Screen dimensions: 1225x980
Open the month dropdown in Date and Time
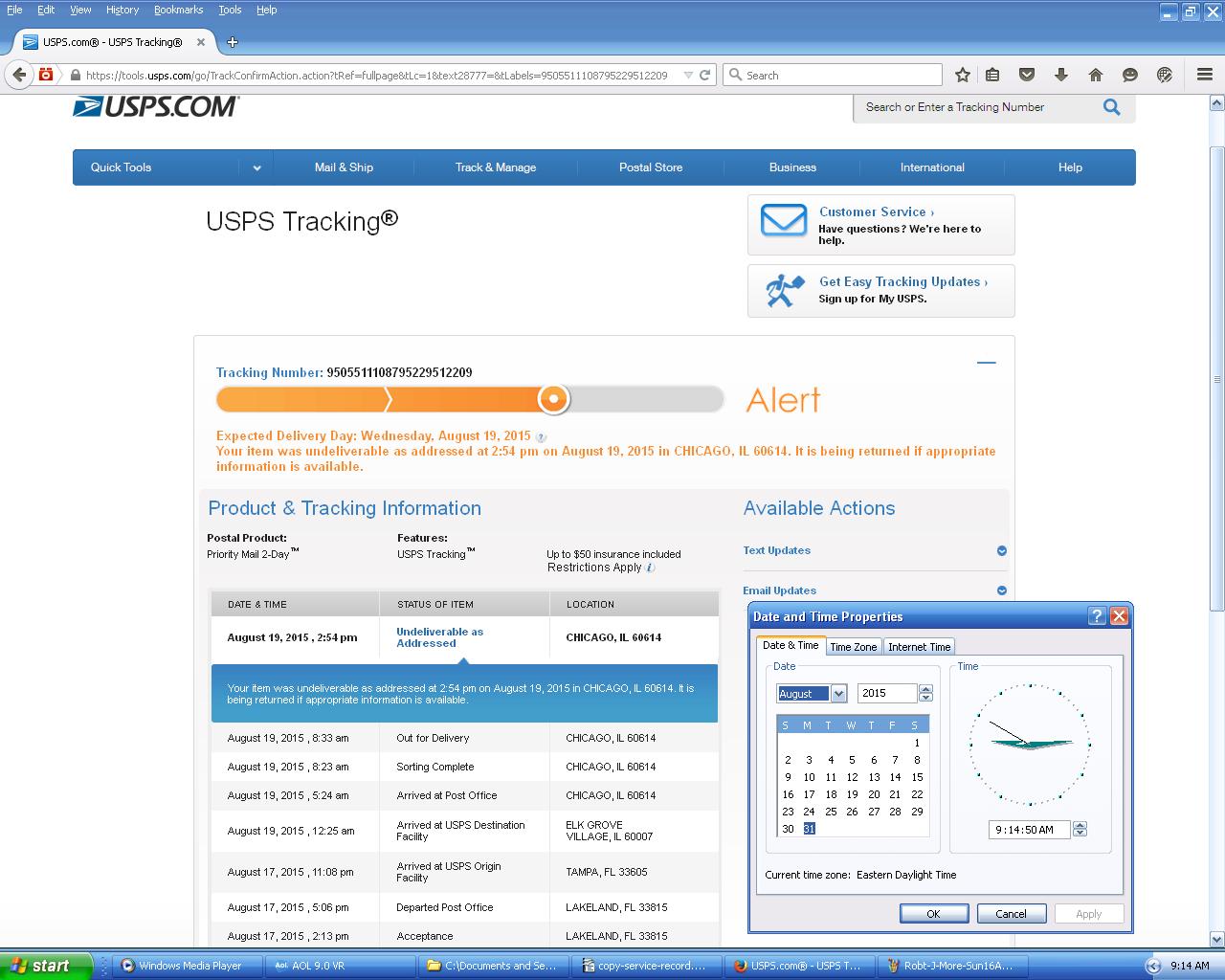[x=838, y=694]
